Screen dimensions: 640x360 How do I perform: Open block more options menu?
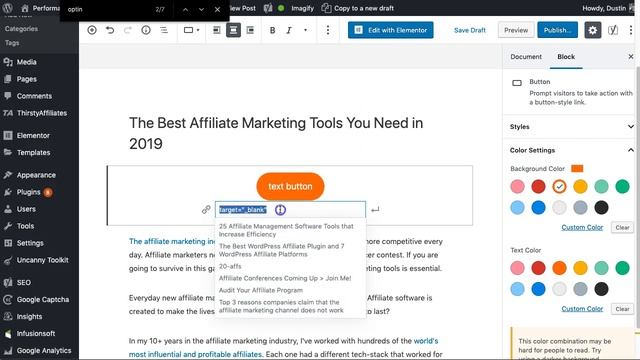tap(328, 30)
